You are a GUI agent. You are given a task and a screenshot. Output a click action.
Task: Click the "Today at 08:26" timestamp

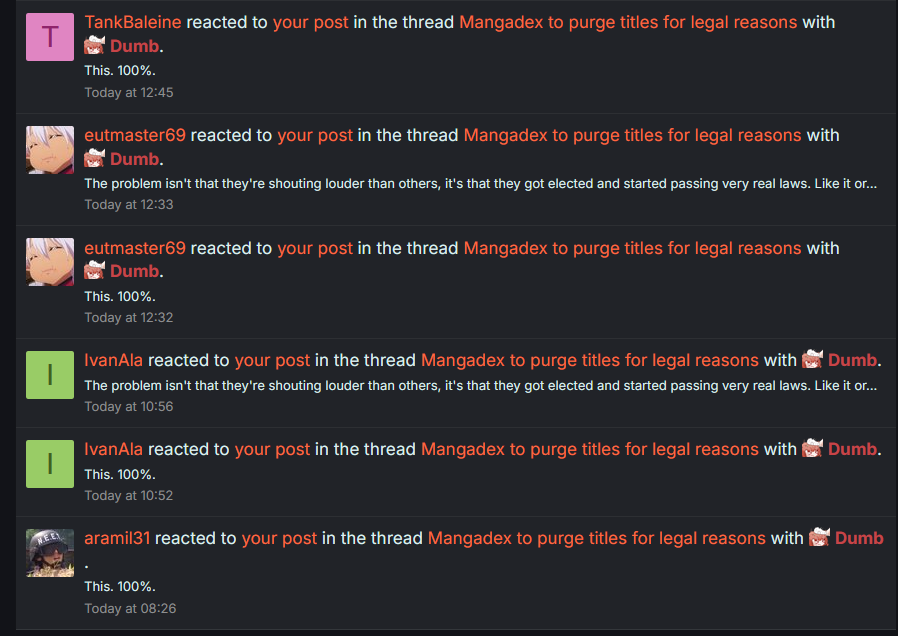(130, 608)
